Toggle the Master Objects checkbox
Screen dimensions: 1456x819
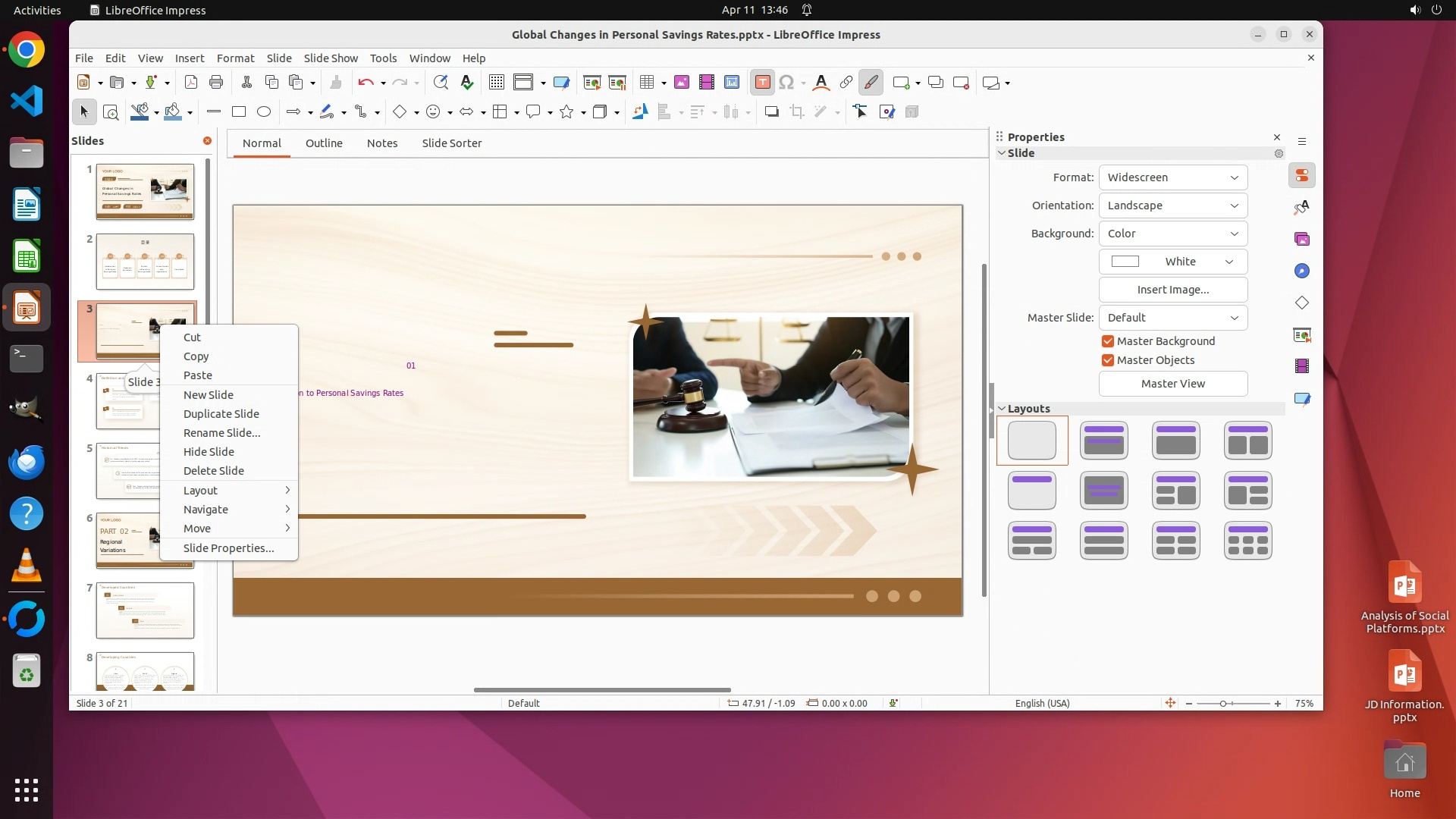pyautogui.click(x=1108, y=360)
